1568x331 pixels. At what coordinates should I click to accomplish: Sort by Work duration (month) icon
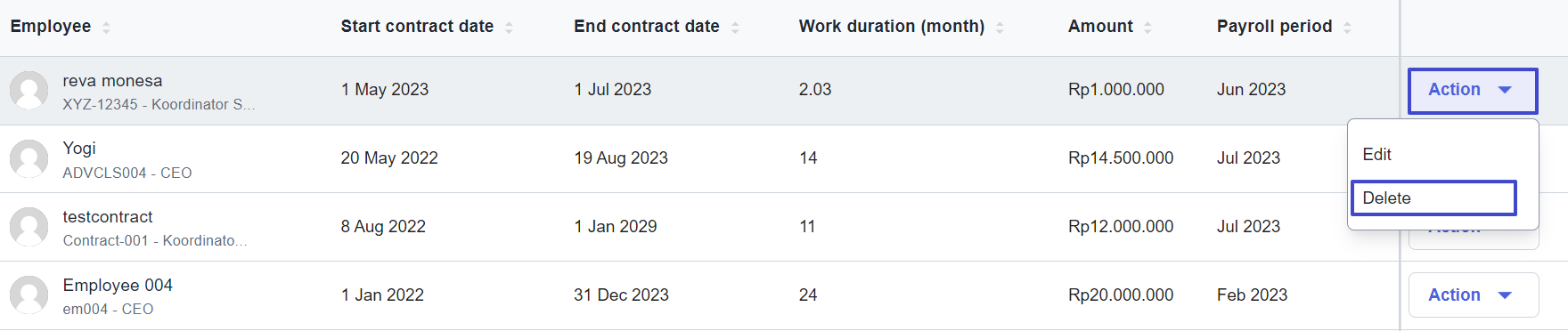point(1000,28)
